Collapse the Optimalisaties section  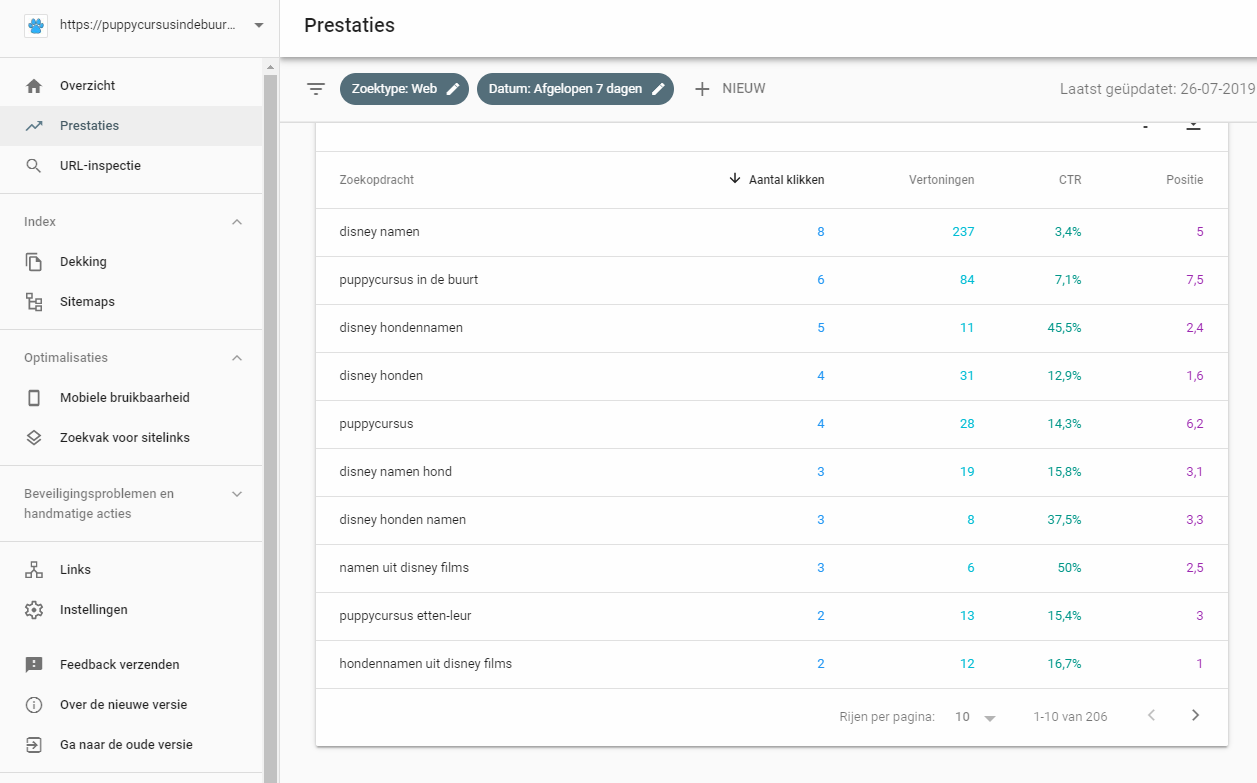(x=237, y=358)
